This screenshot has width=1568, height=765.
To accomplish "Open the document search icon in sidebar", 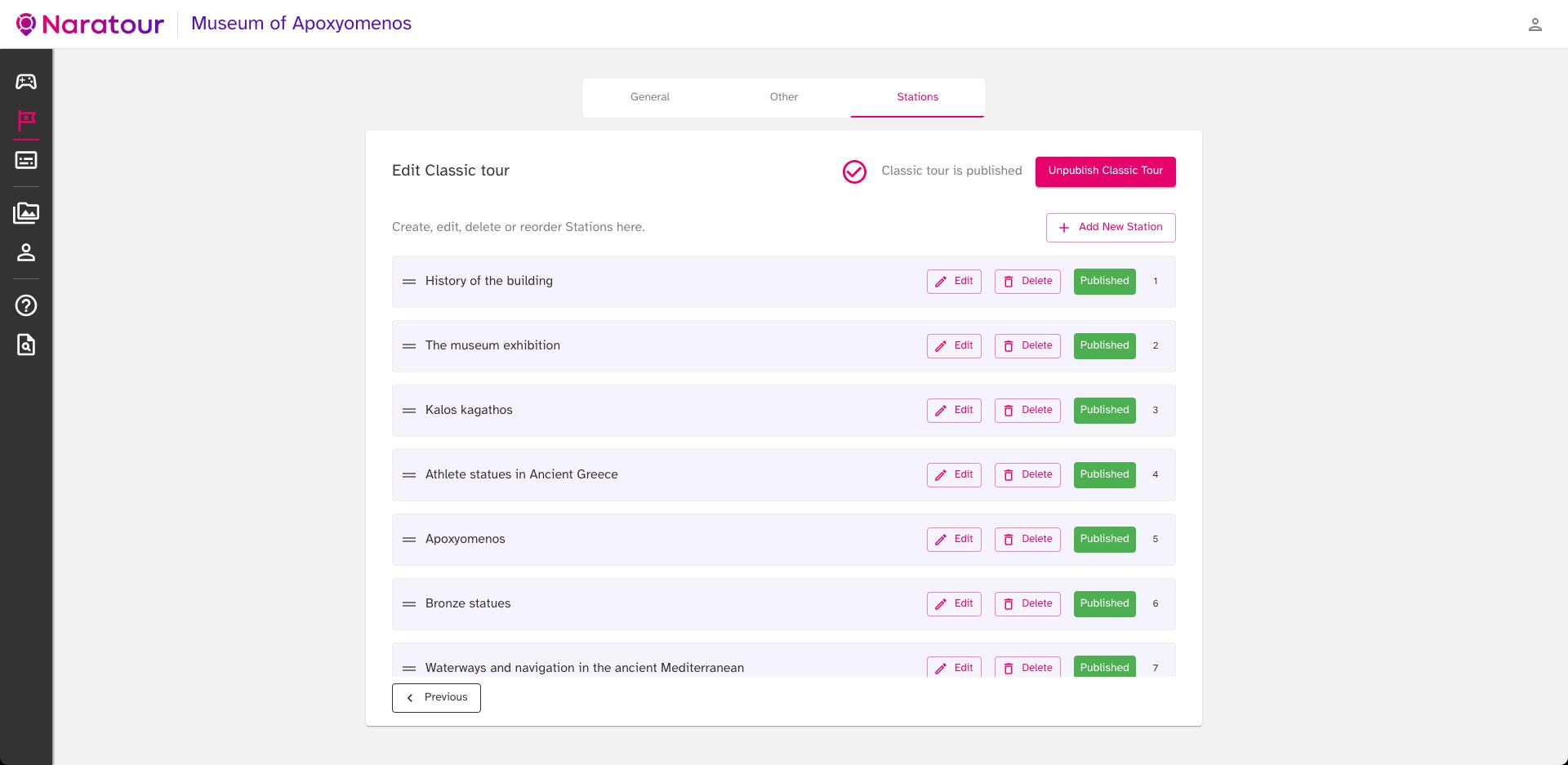I will coord(26,345).
